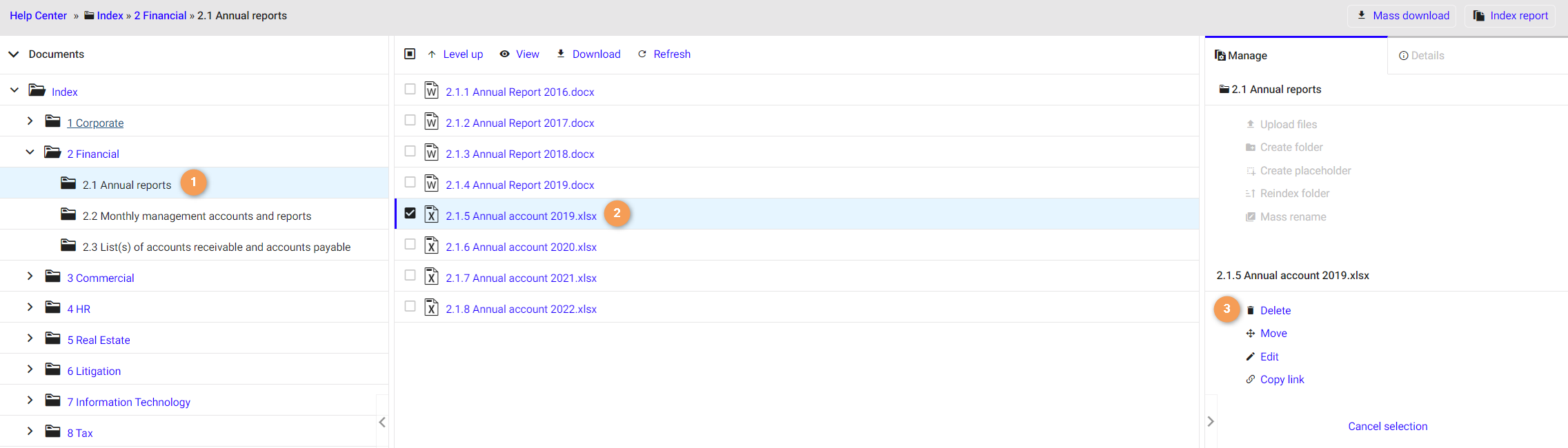Viewport: 1568px width, 448px height.
Task: Expand the 1 Corporate folder
Action: click(30, 121)
